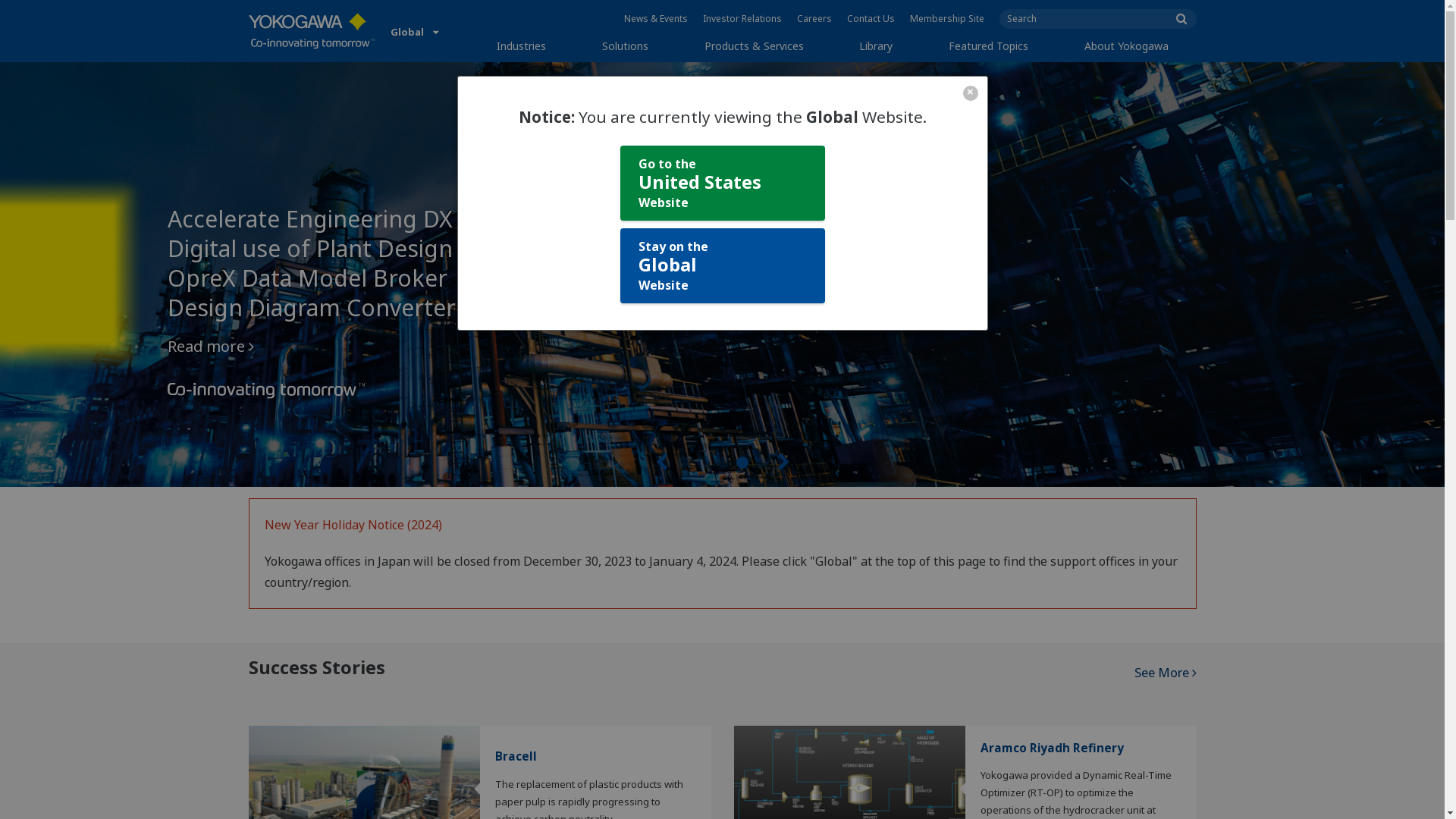Select the active carousel dot indicator
Image resolution: width=1456 pixels, height=819 pixels.
[742, 463]
